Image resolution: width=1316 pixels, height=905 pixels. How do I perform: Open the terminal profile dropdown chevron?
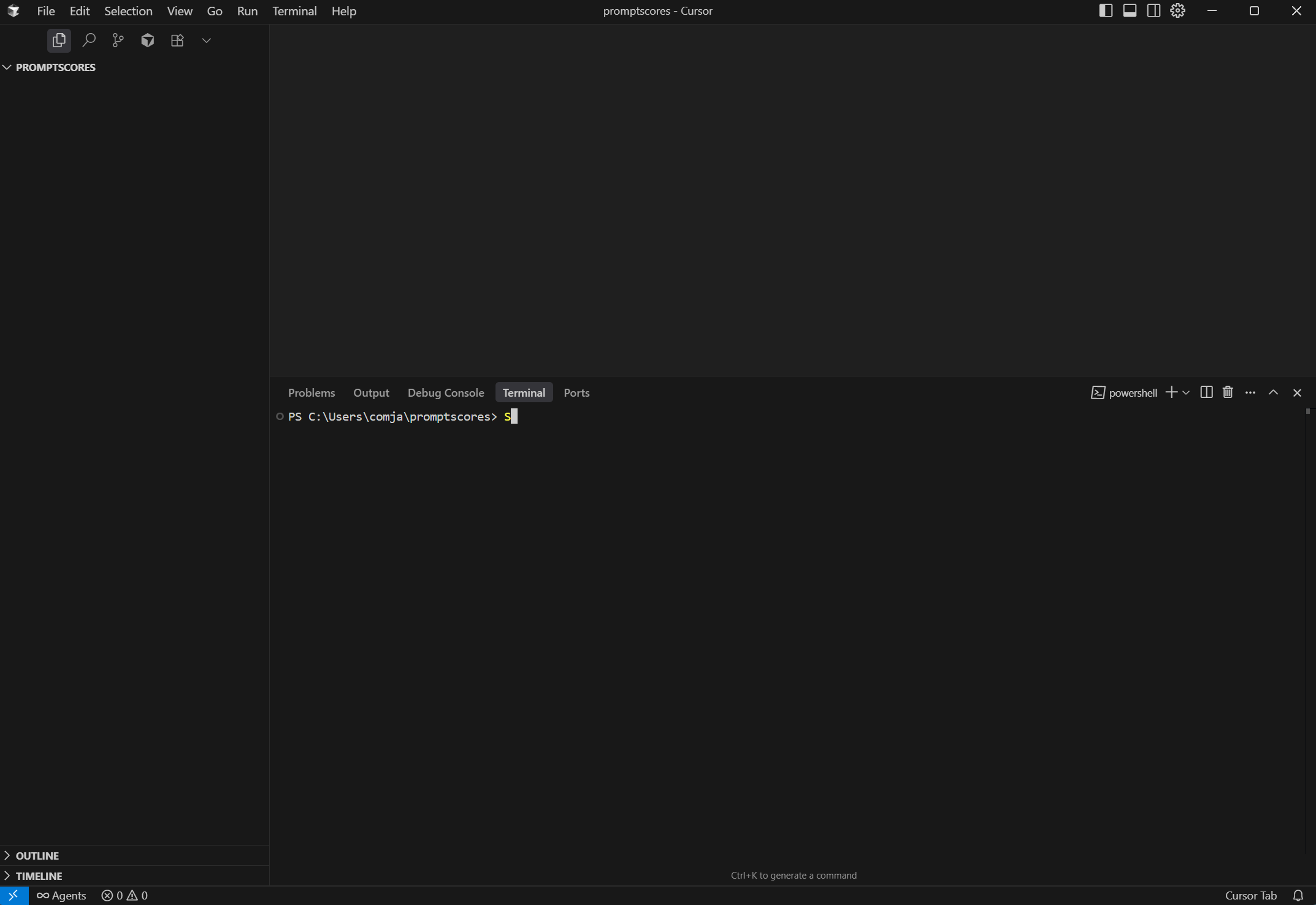[1187, 392]
